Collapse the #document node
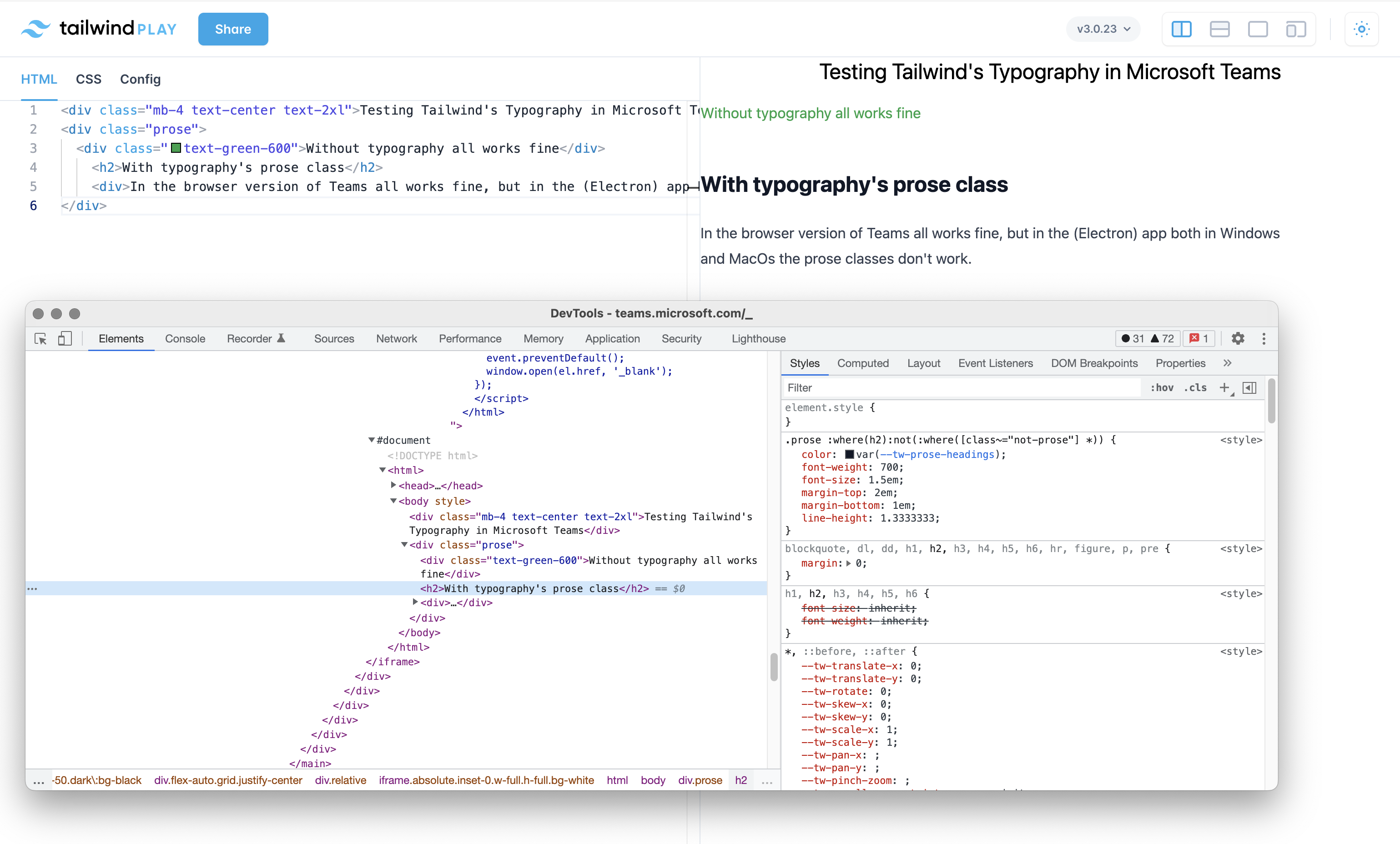The width and height of the screenshot is (1400, 844). point(372,440)
